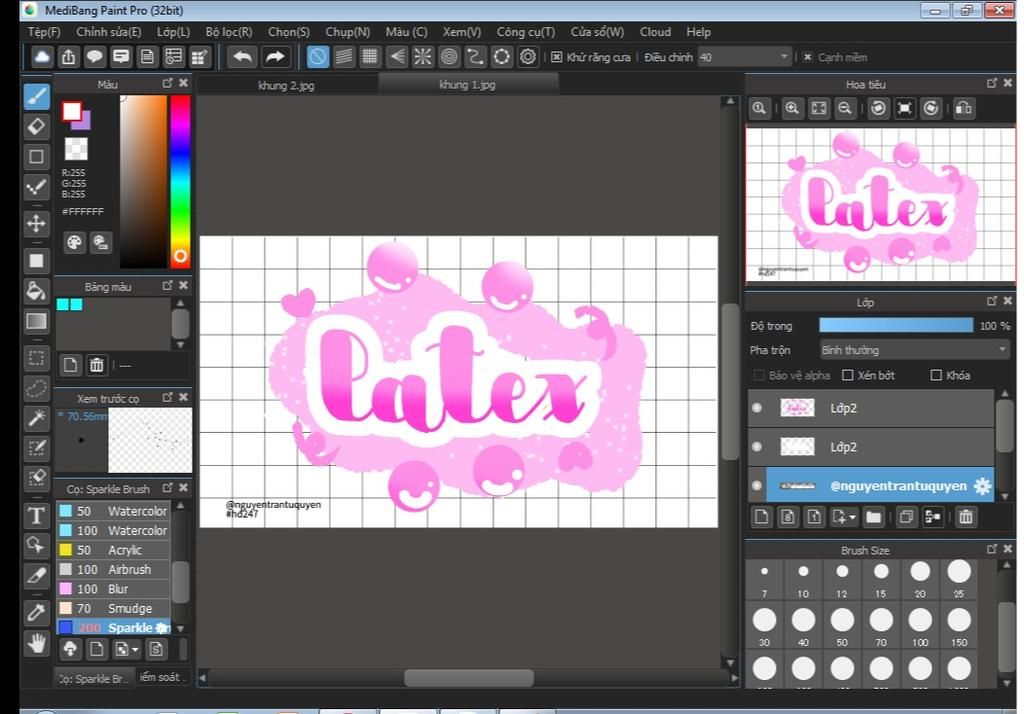This screenshot has width=1024, height=714.
Task: Add a new layer folder
Action: (873, 517)
